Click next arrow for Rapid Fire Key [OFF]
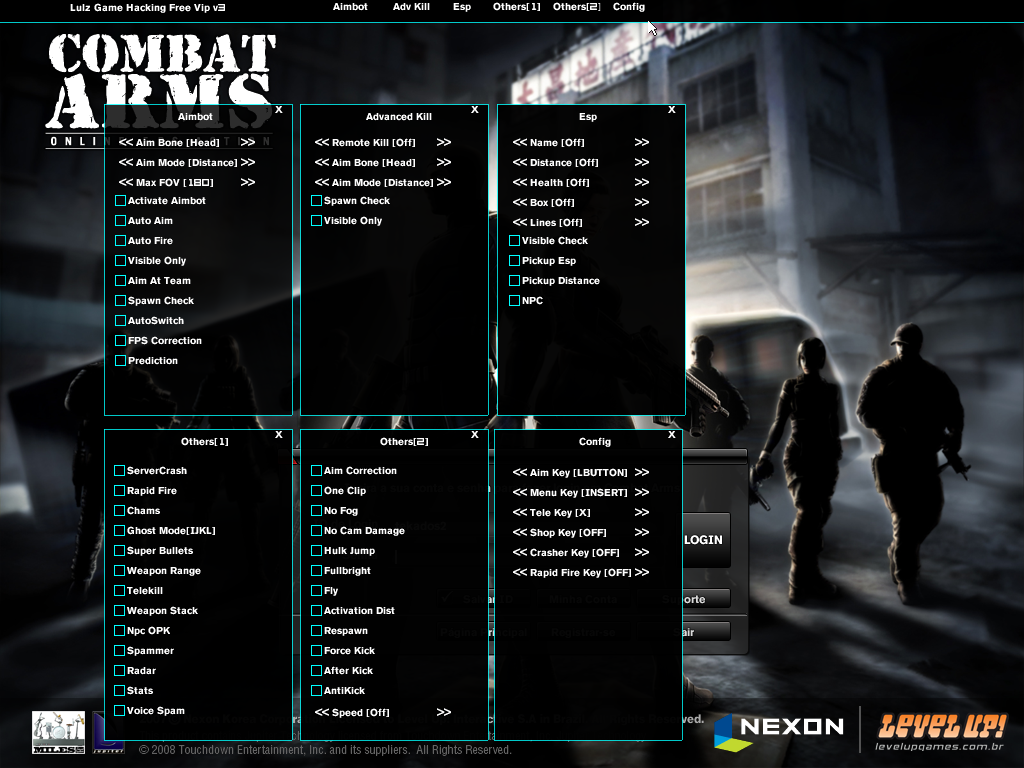 click(x=642, y=572)
